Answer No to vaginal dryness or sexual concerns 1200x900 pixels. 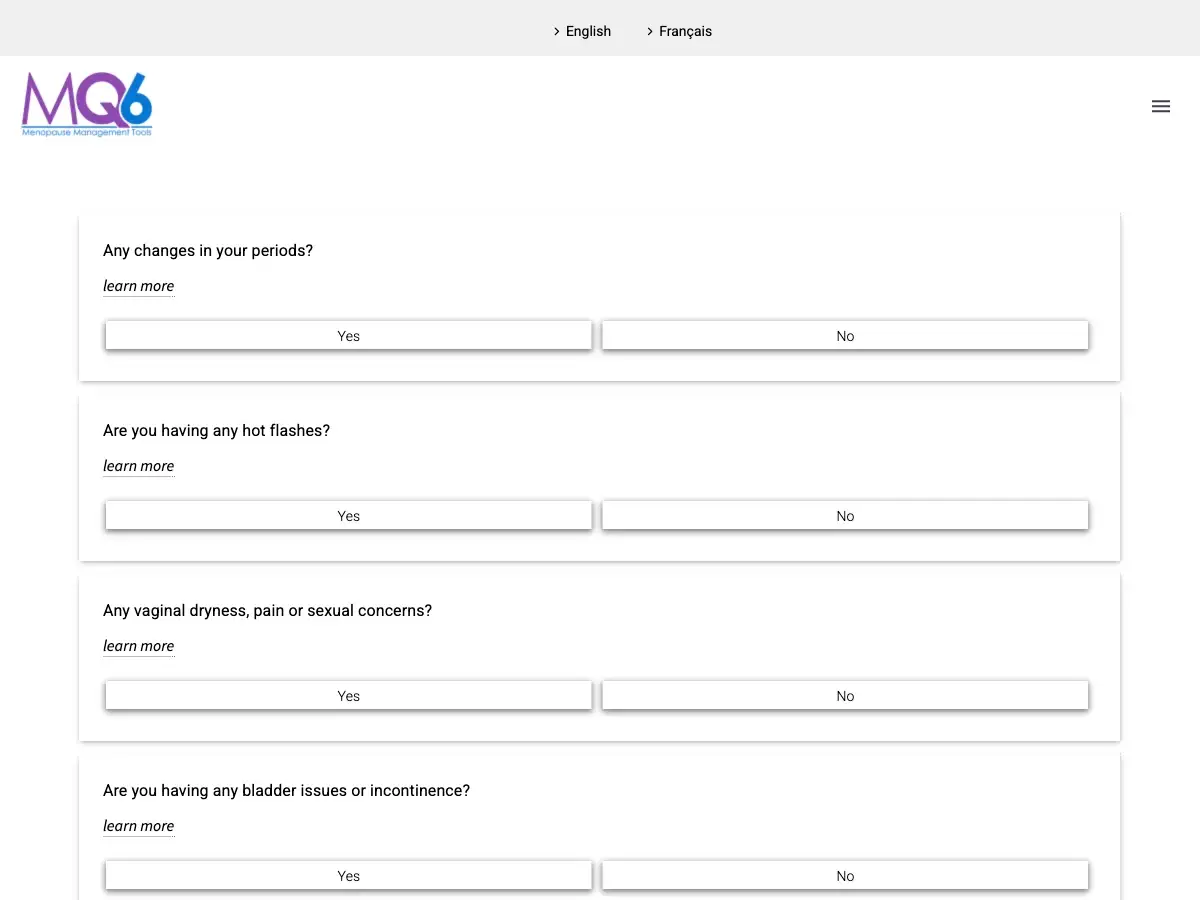(845, 696)
